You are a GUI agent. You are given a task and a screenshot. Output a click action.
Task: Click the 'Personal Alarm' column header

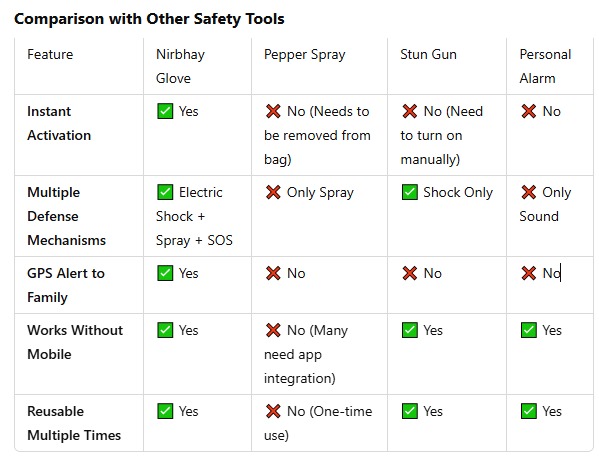(545, 66)
